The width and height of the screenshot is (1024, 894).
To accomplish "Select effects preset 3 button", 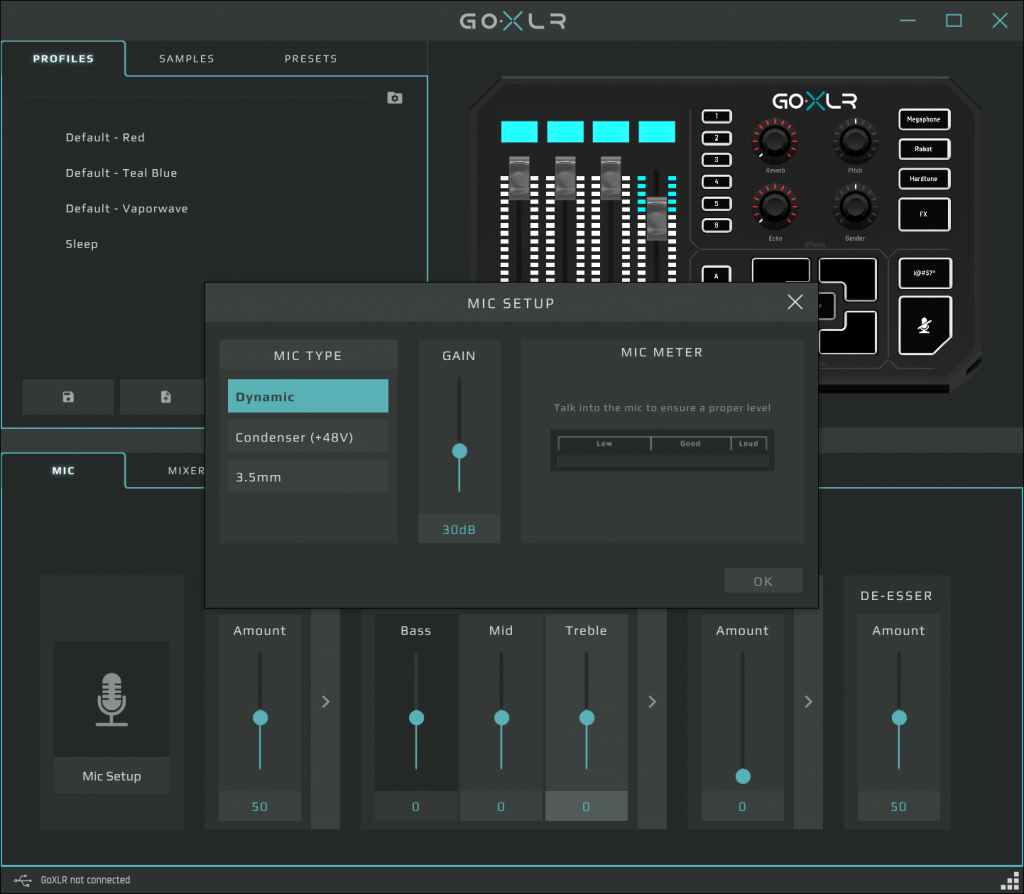I will point(716,159).
